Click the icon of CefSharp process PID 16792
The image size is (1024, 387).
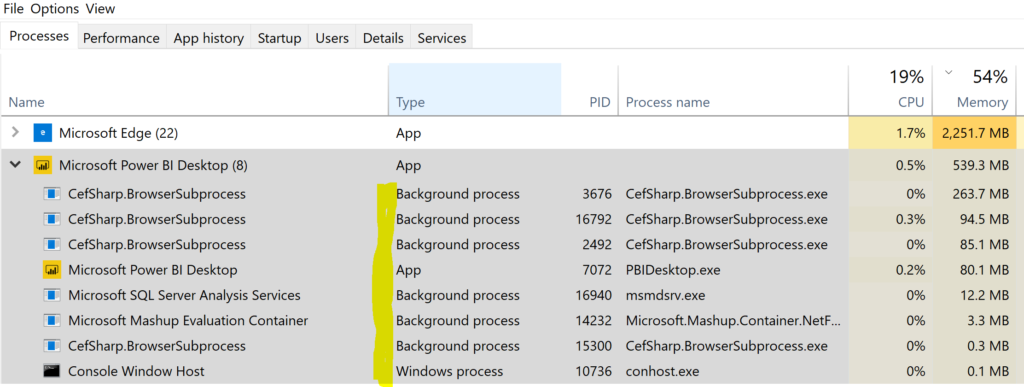[x=52, y=219]
